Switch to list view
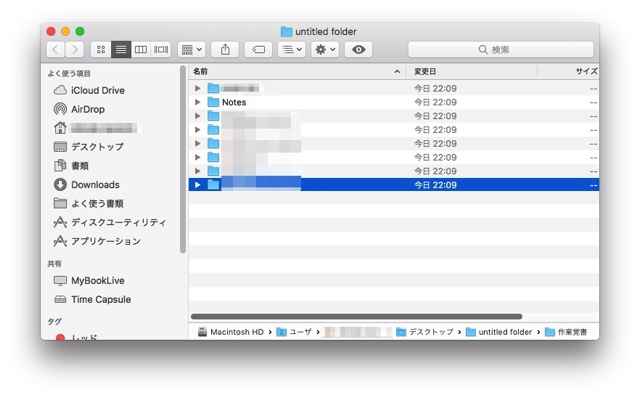640x398 pixels. (x=121, y=49)
